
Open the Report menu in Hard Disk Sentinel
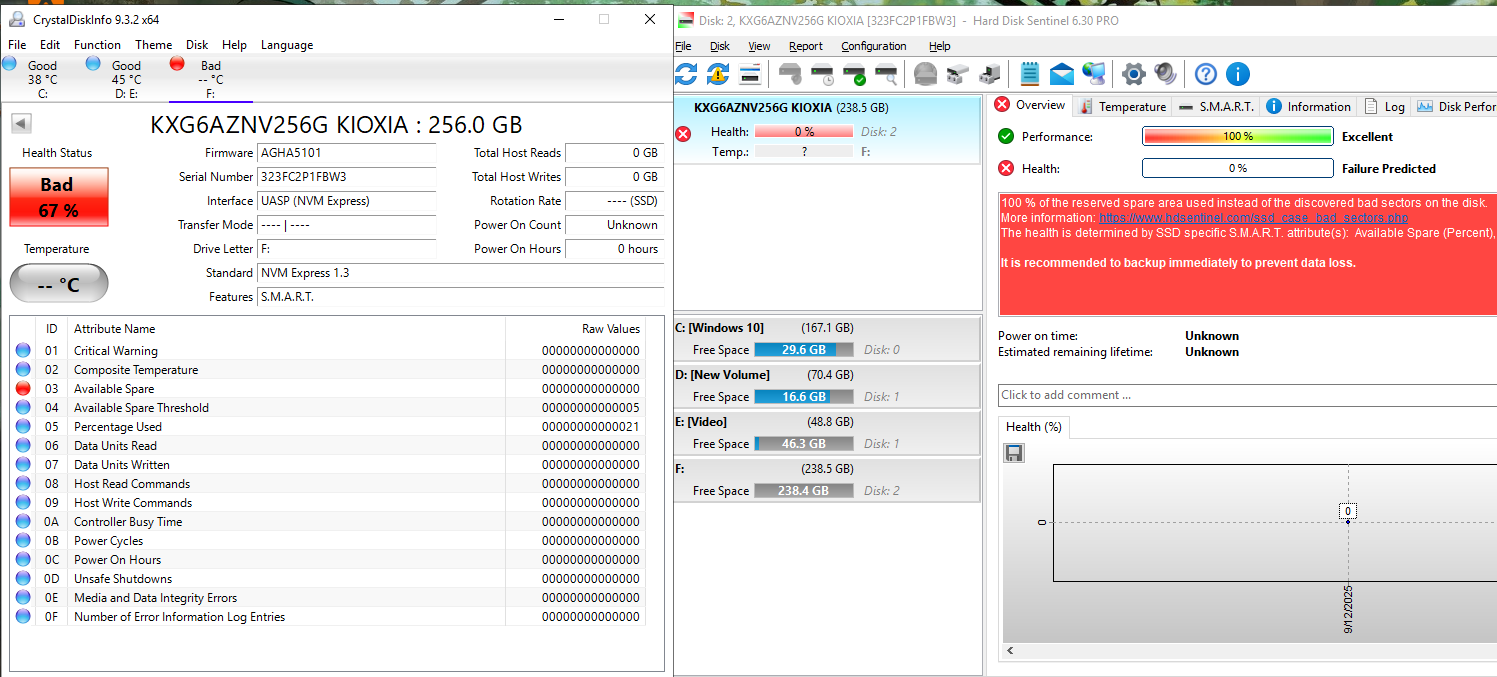[x=805, y=46]
